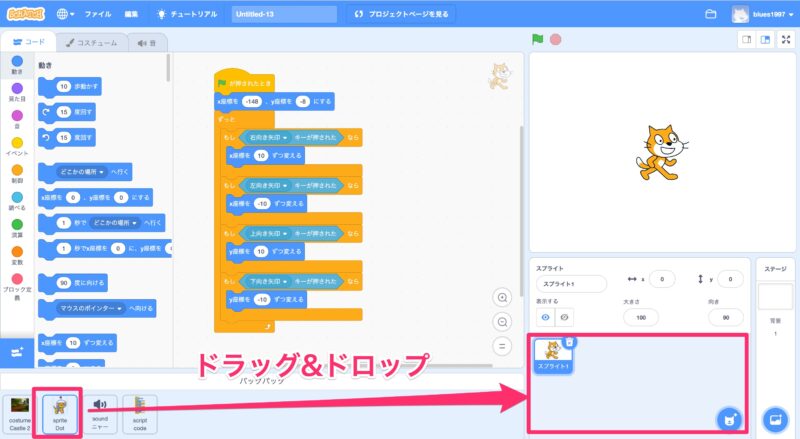Zoom in on the code workspace

[503, 297]
